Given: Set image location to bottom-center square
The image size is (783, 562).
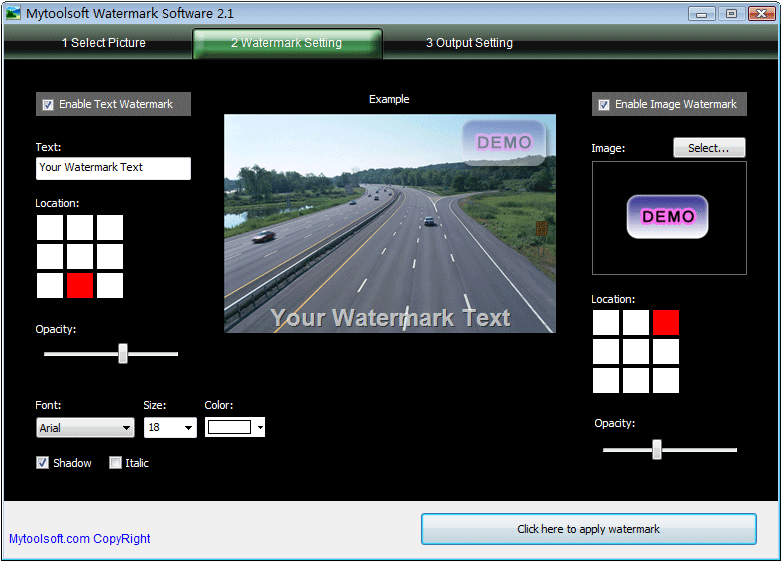Looking at the screenshot, I should point(636,381).
